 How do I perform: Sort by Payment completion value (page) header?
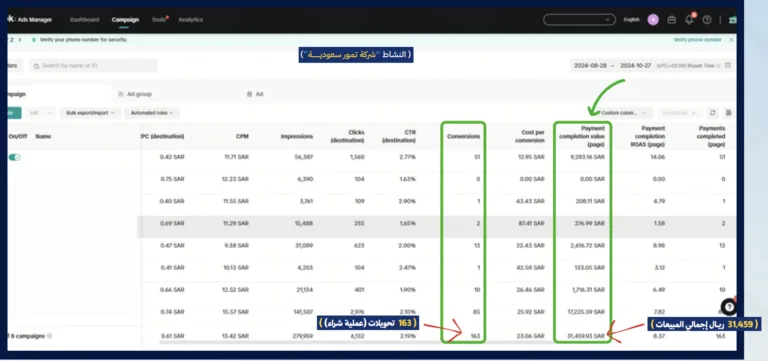(582, 137)
